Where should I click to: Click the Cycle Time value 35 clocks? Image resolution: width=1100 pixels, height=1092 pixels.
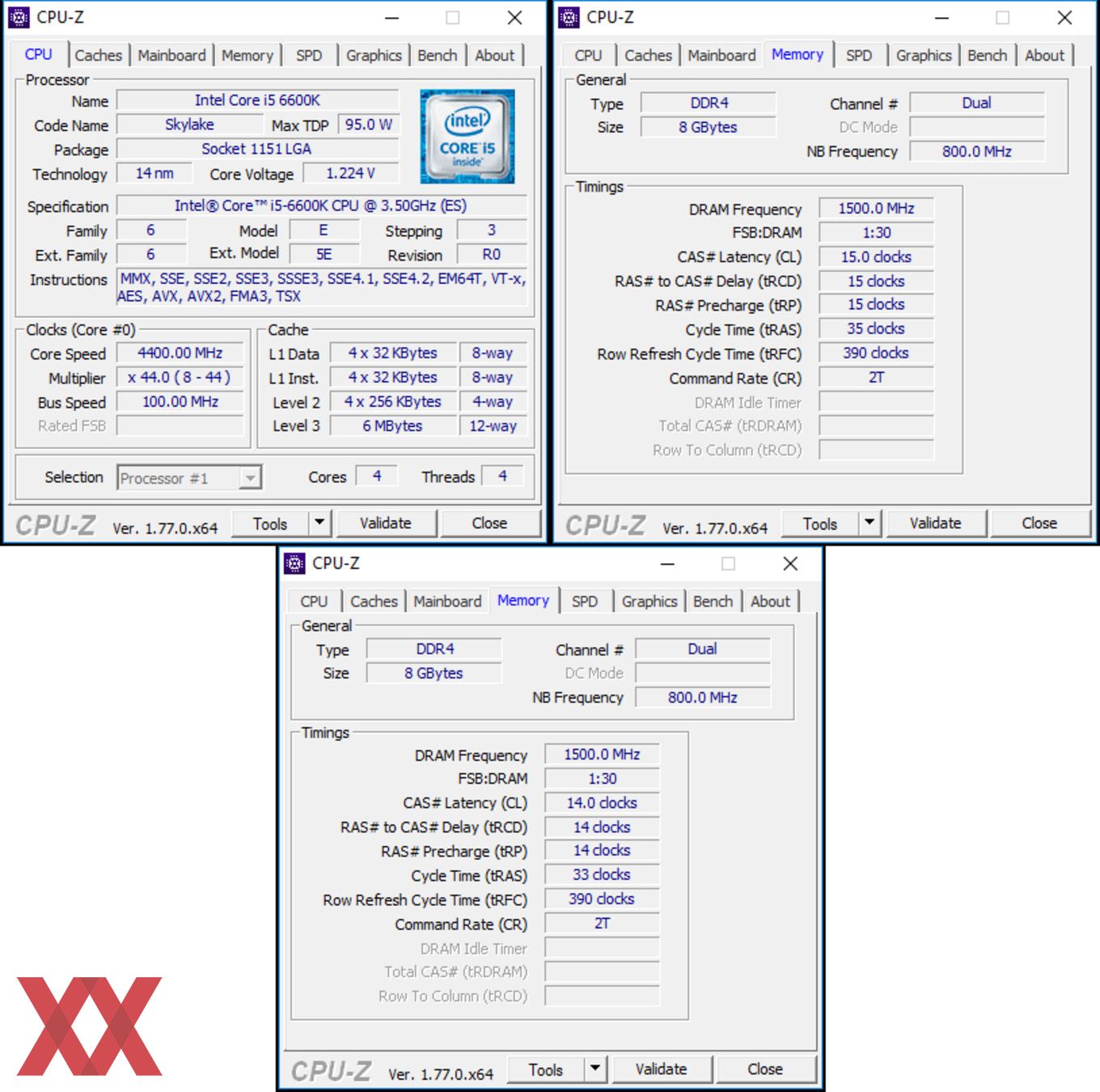coord(877,328)
